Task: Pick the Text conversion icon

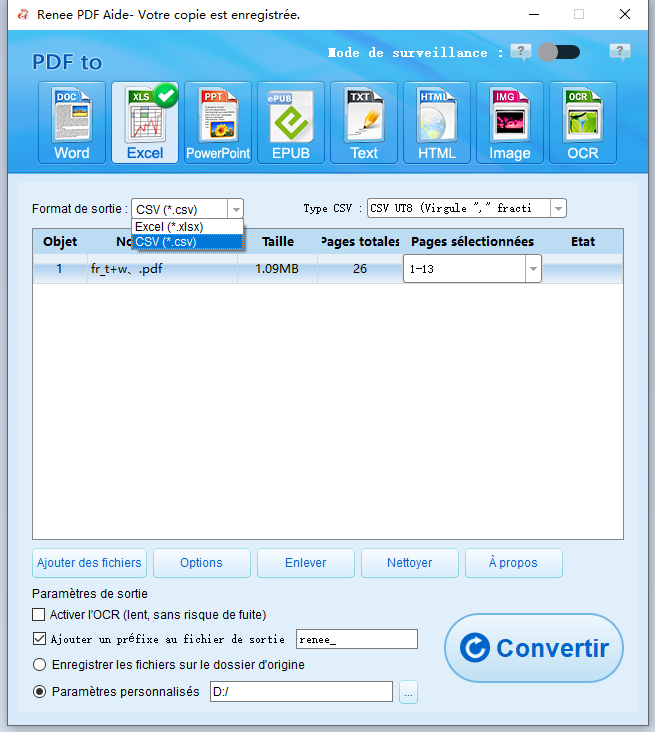Action: [364, 123]
